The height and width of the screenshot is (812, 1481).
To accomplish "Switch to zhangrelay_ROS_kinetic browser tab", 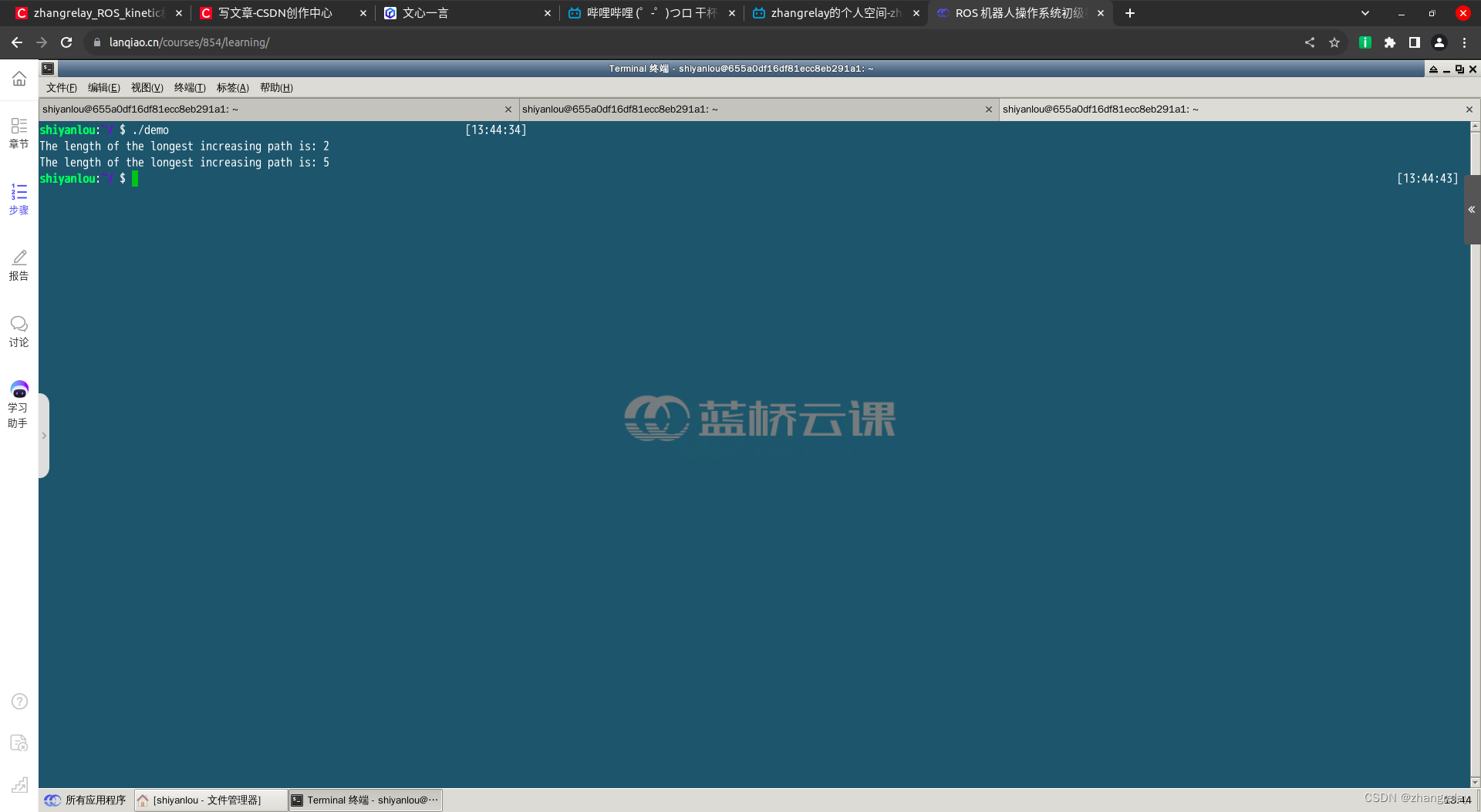I will coord(98,13).
